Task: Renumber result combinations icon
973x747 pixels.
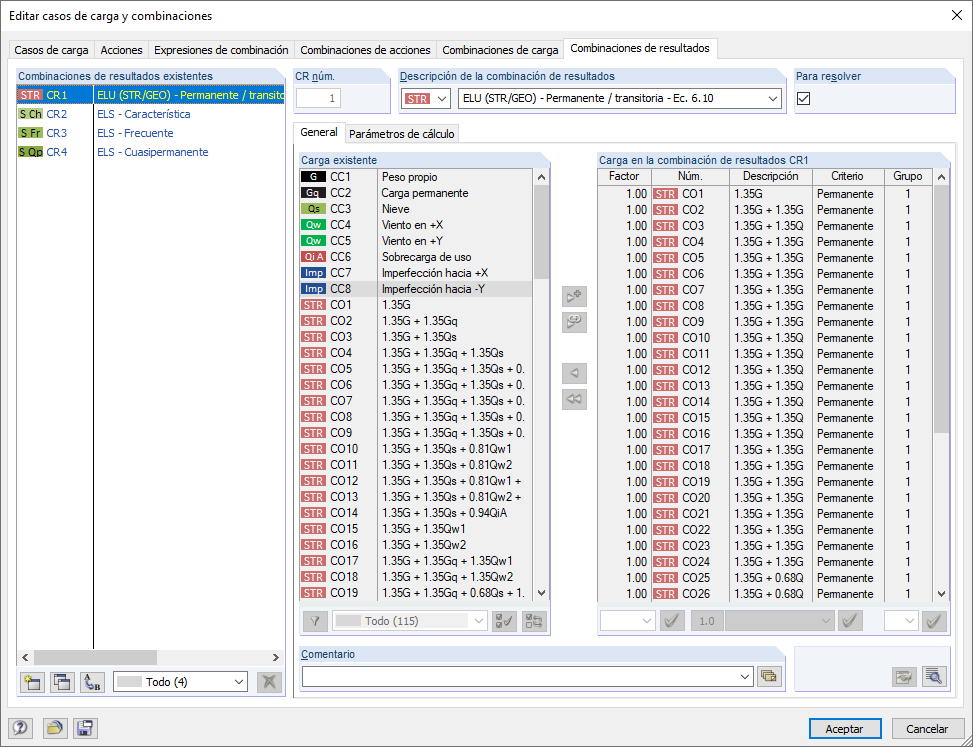Action: (92, 682)
